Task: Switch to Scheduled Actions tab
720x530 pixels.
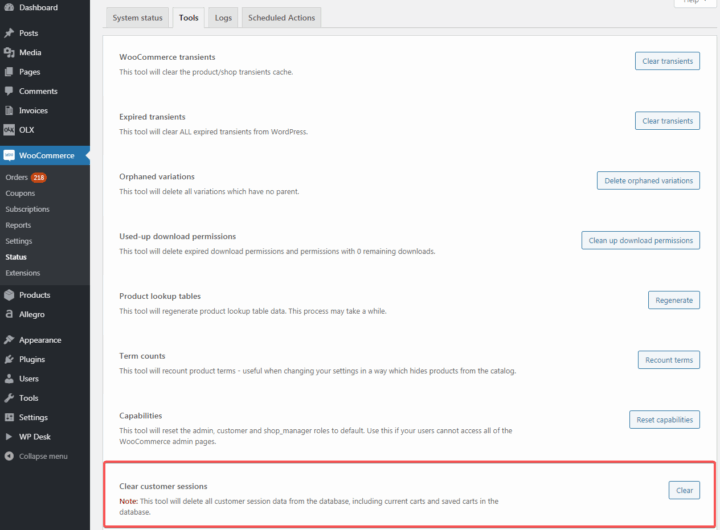Action: pyautogui.click(x=281, y=18)
